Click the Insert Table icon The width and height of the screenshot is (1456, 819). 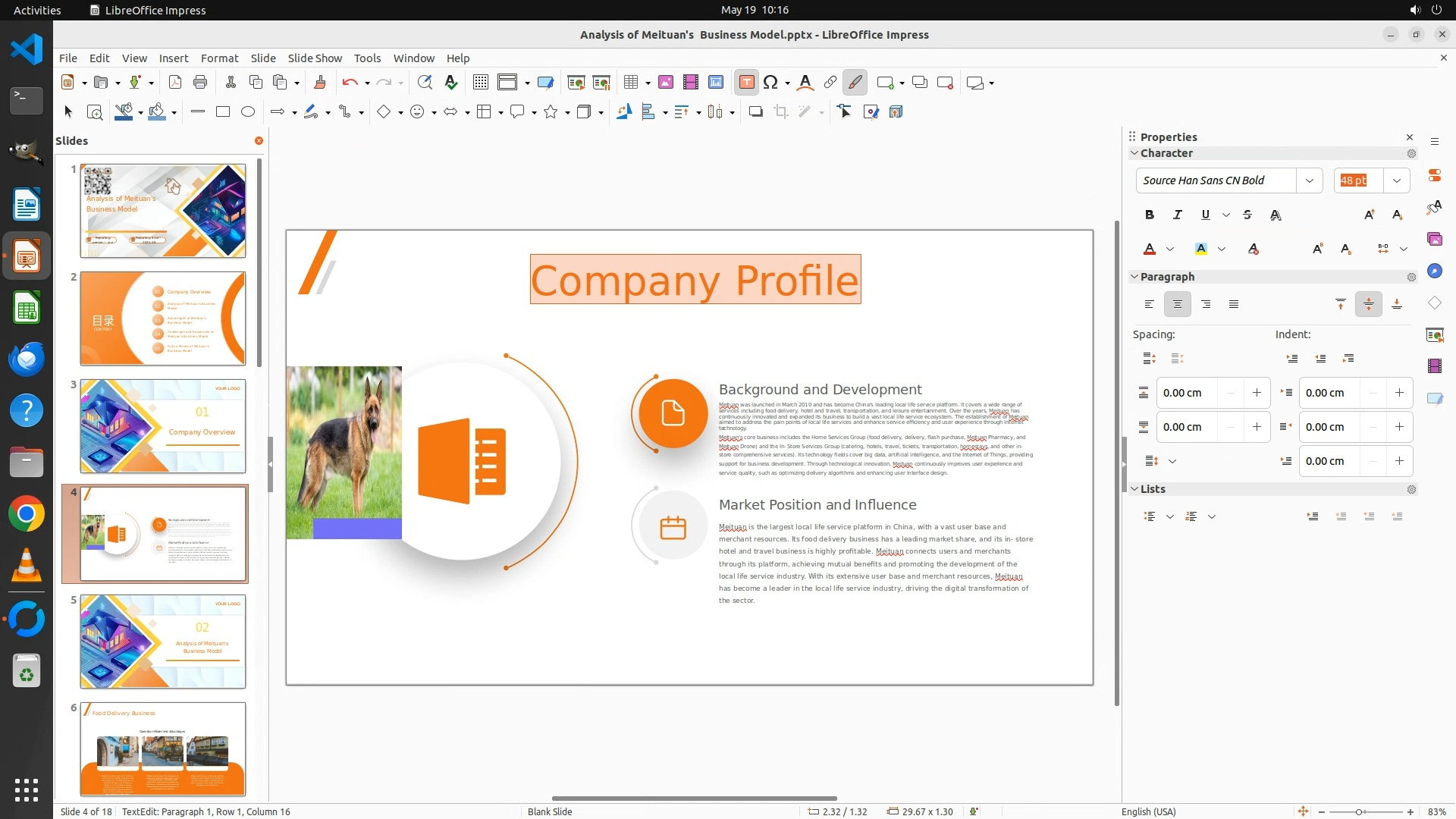pyautogui.click(x=631, y=83)
